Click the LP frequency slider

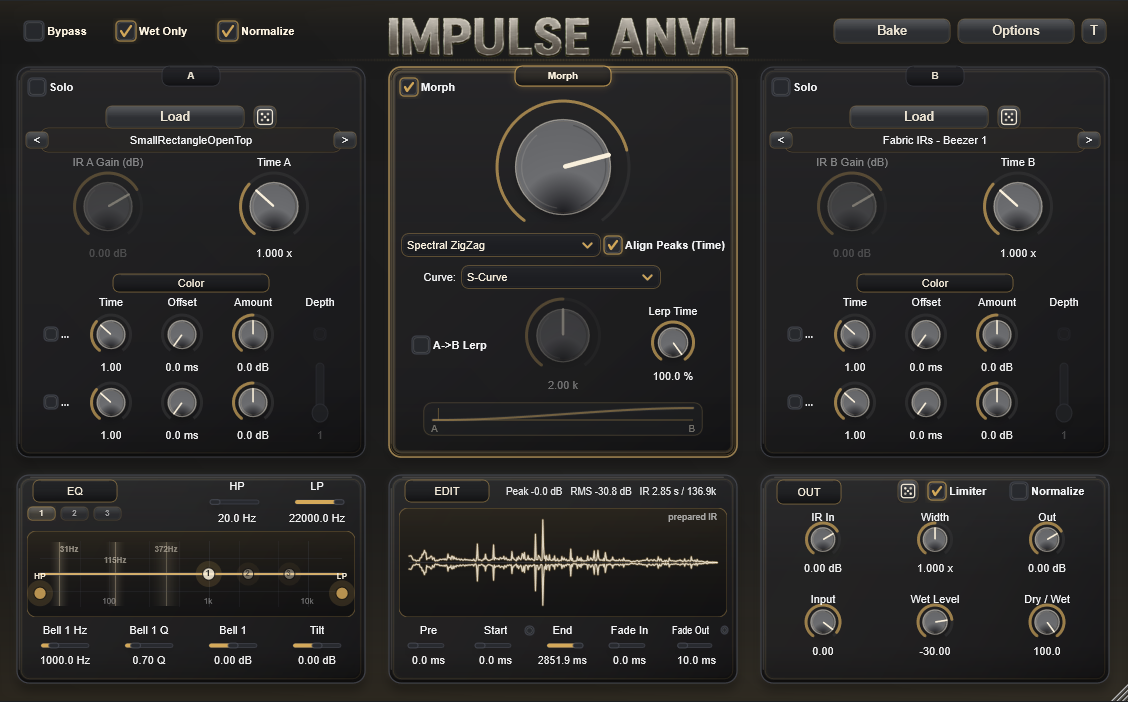pyautogui.click(x=319, y=502)
